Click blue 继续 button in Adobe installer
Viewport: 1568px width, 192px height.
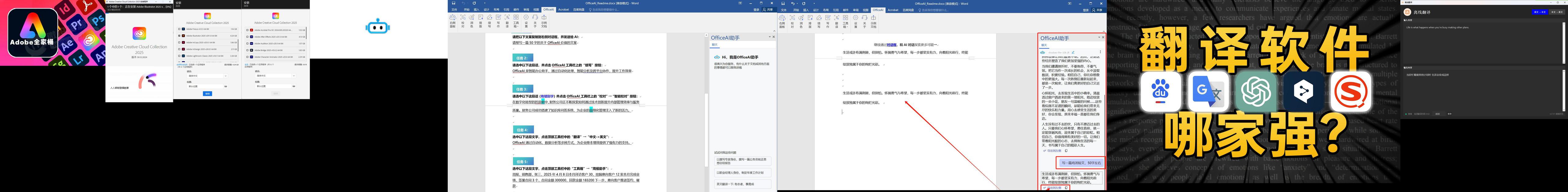[x=207, y=94]
